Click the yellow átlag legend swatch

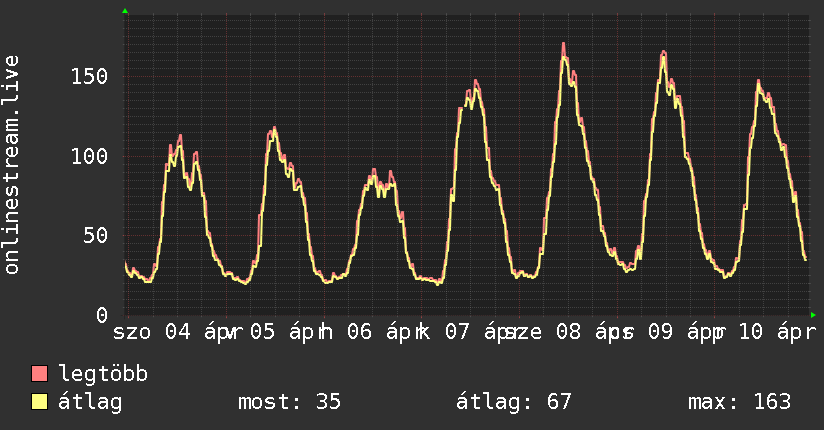(39, 402)
